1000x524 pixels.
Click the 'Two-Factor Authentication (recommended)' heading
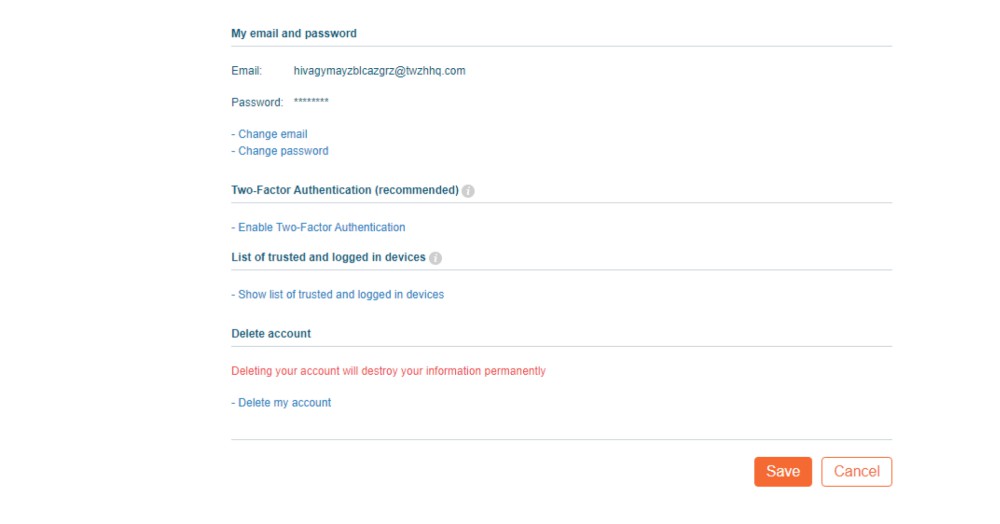coord(345,190)
